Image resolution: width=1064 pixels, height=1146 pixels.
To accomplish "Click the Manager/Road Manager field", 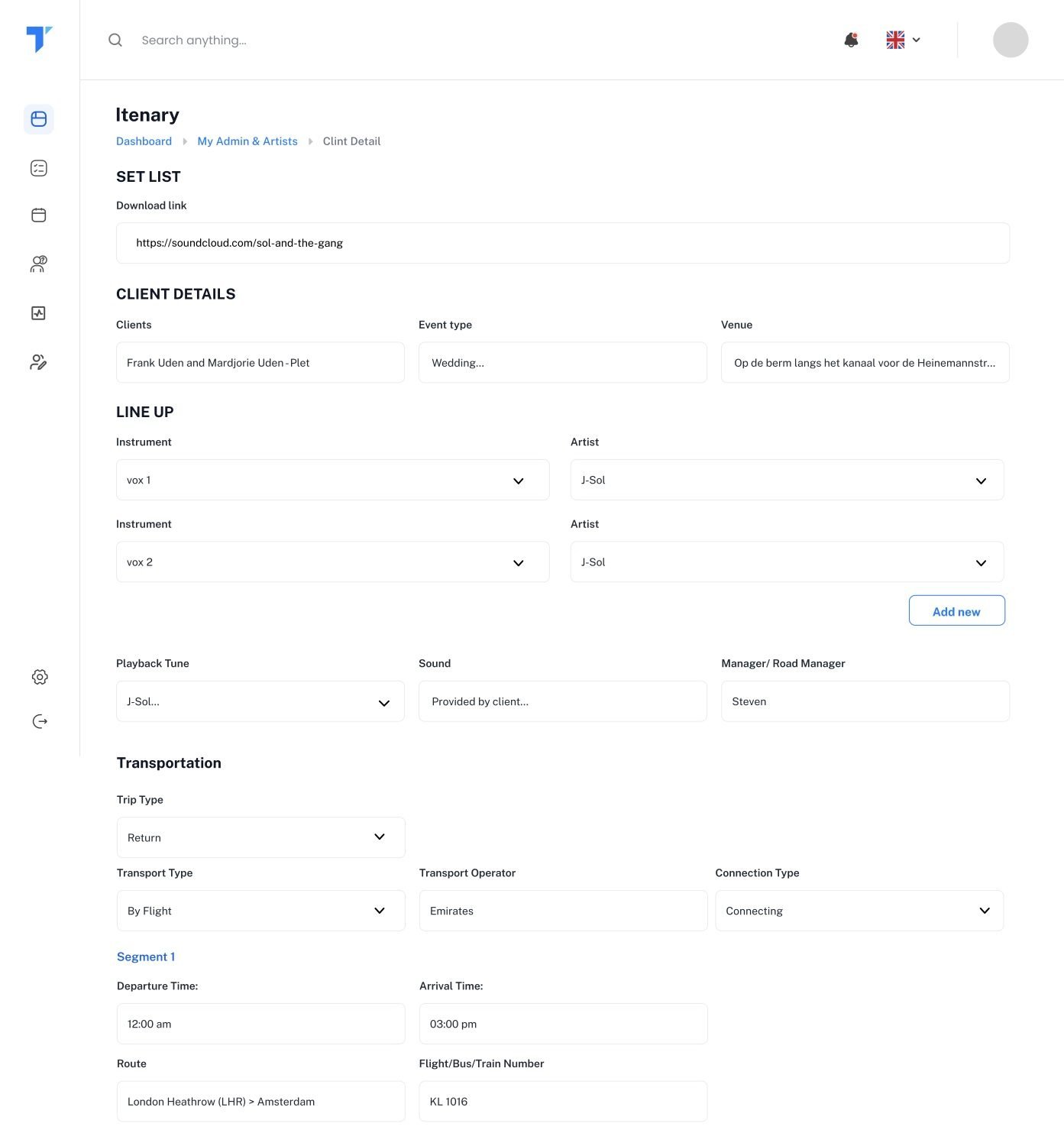I will (865, 701).
